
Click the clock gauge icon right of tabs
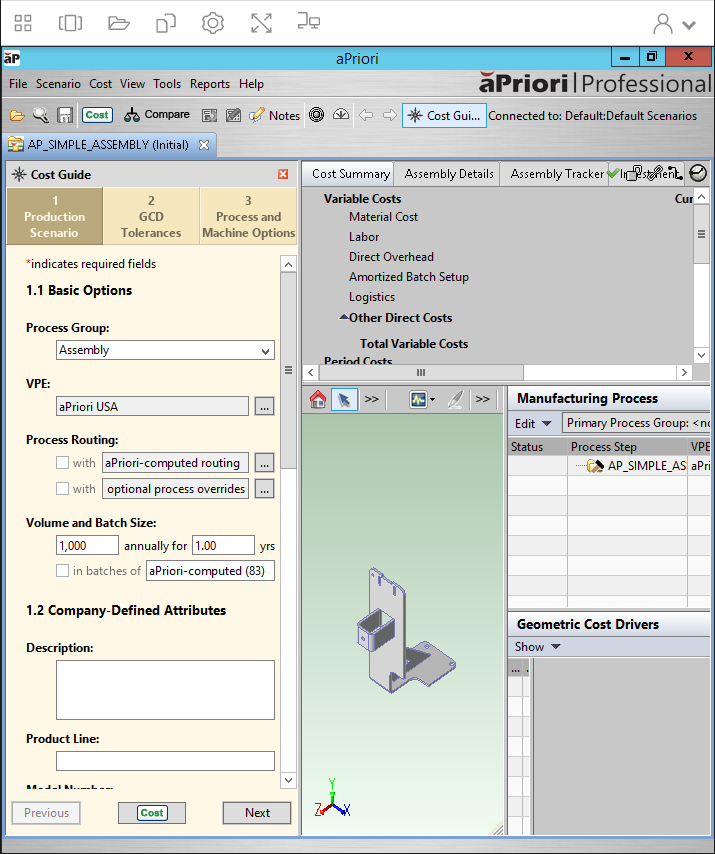pos(698,173)
